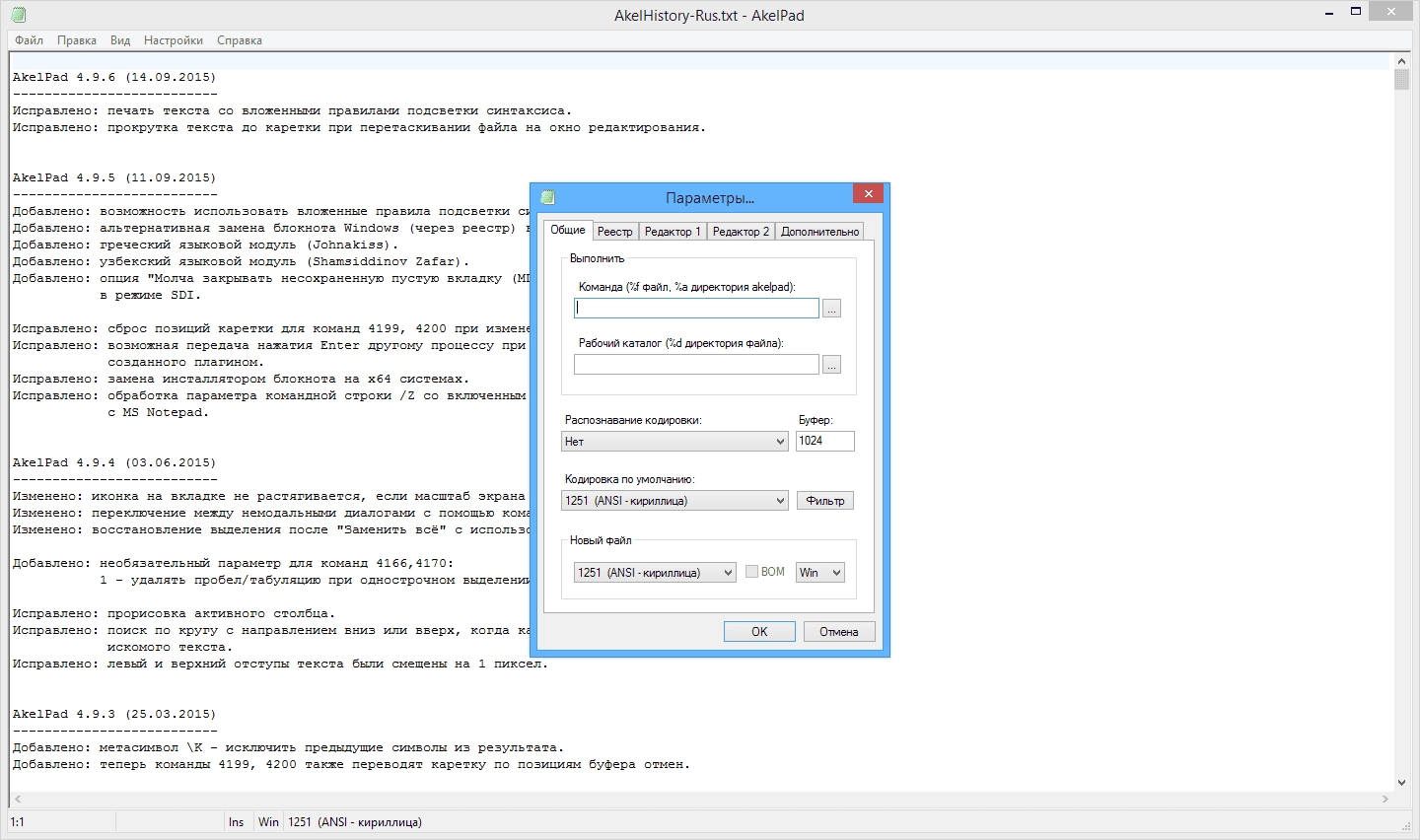Switch to the Реестр tab
1420x840 pixels.
pyautogui.click(x=615, y=232)
